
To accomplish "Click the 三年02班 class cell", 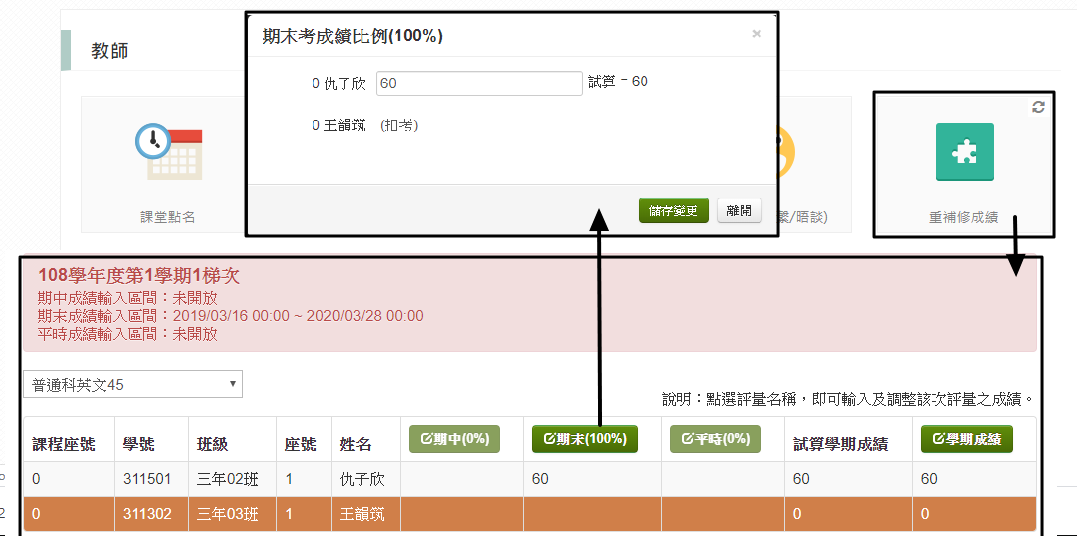I will pos(232,479).
